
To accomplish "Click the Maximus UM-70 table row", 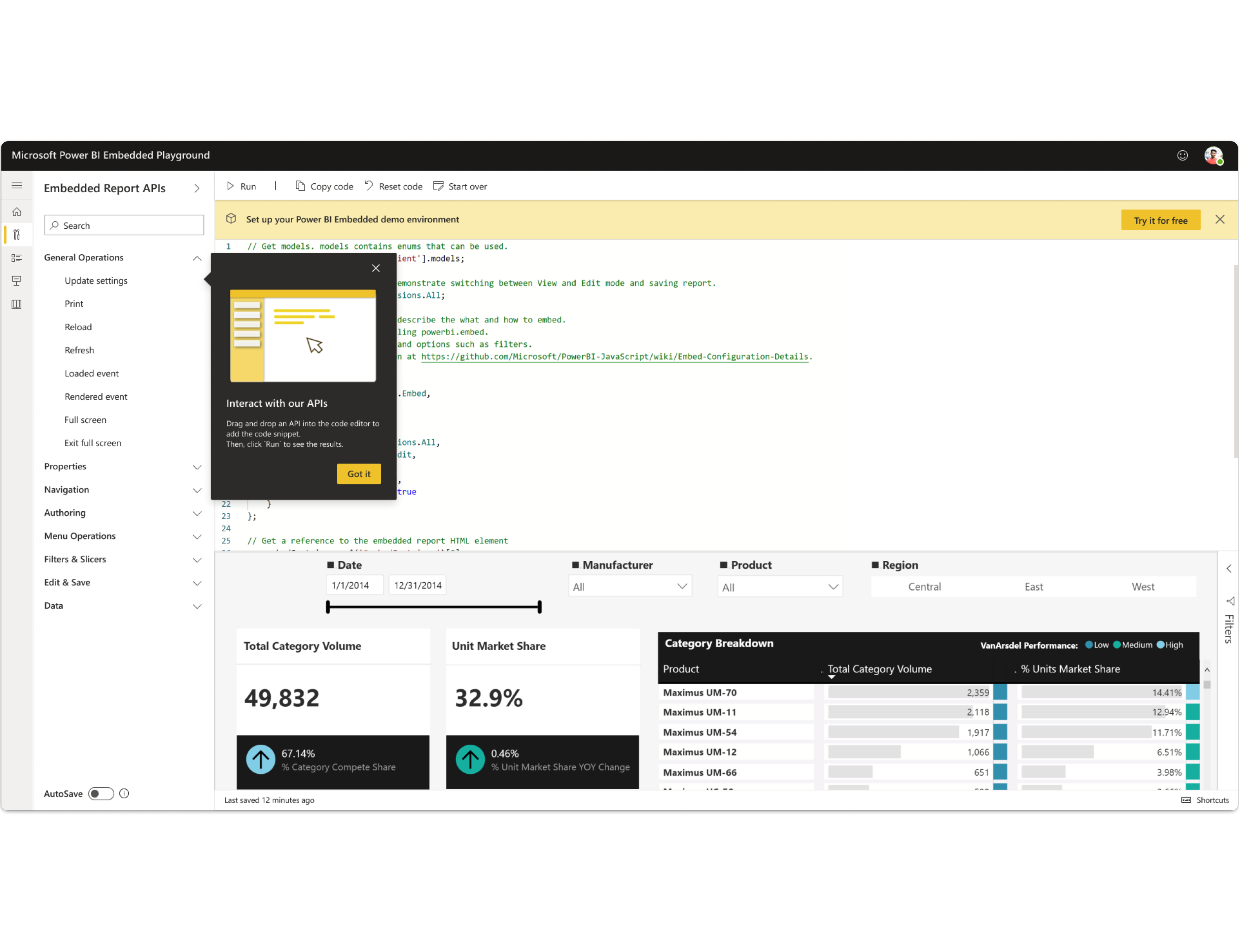I will click(x=929, y=692).
